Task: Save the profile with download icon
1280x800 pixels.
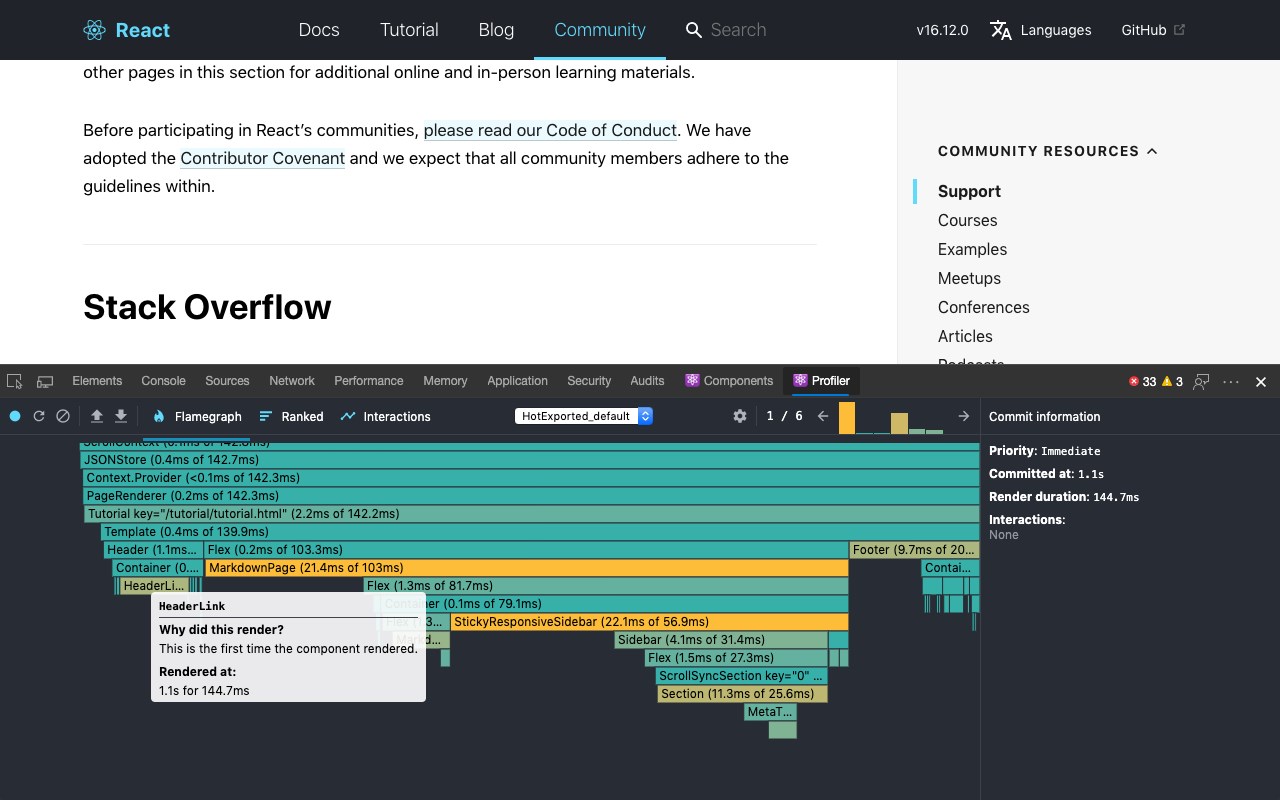Action: point(121,416)
